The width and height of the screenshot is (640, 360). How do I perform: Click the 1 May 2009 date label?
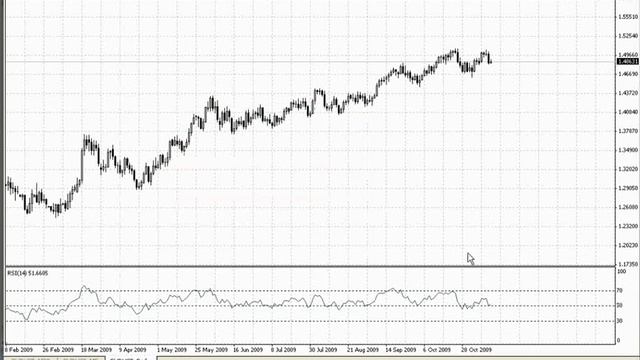tap(171, 350)
